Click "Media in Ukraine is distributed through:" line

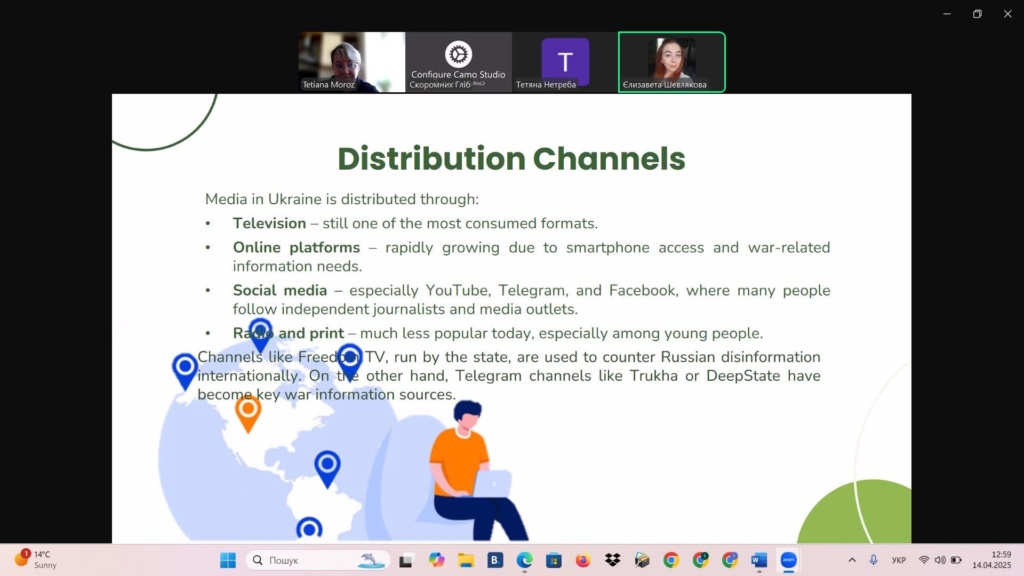[342, 199]
